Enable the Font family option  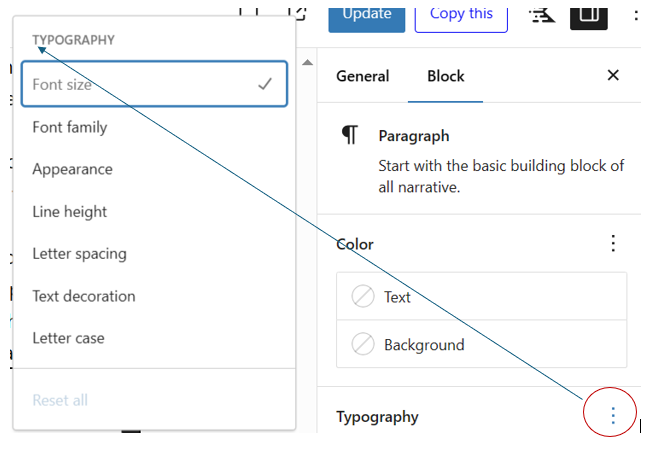[154, 127]
